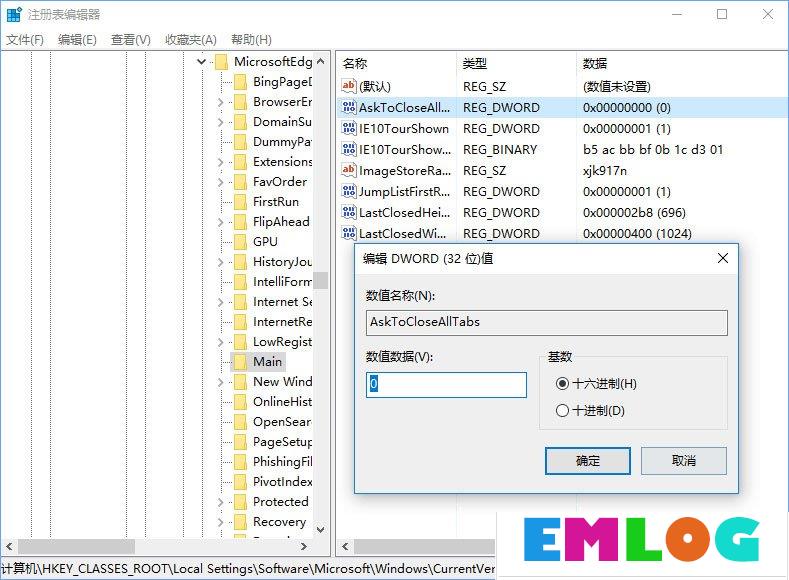
Task: Click the tree pane vertical scrollbar thumb
Action: coord(321,280)
